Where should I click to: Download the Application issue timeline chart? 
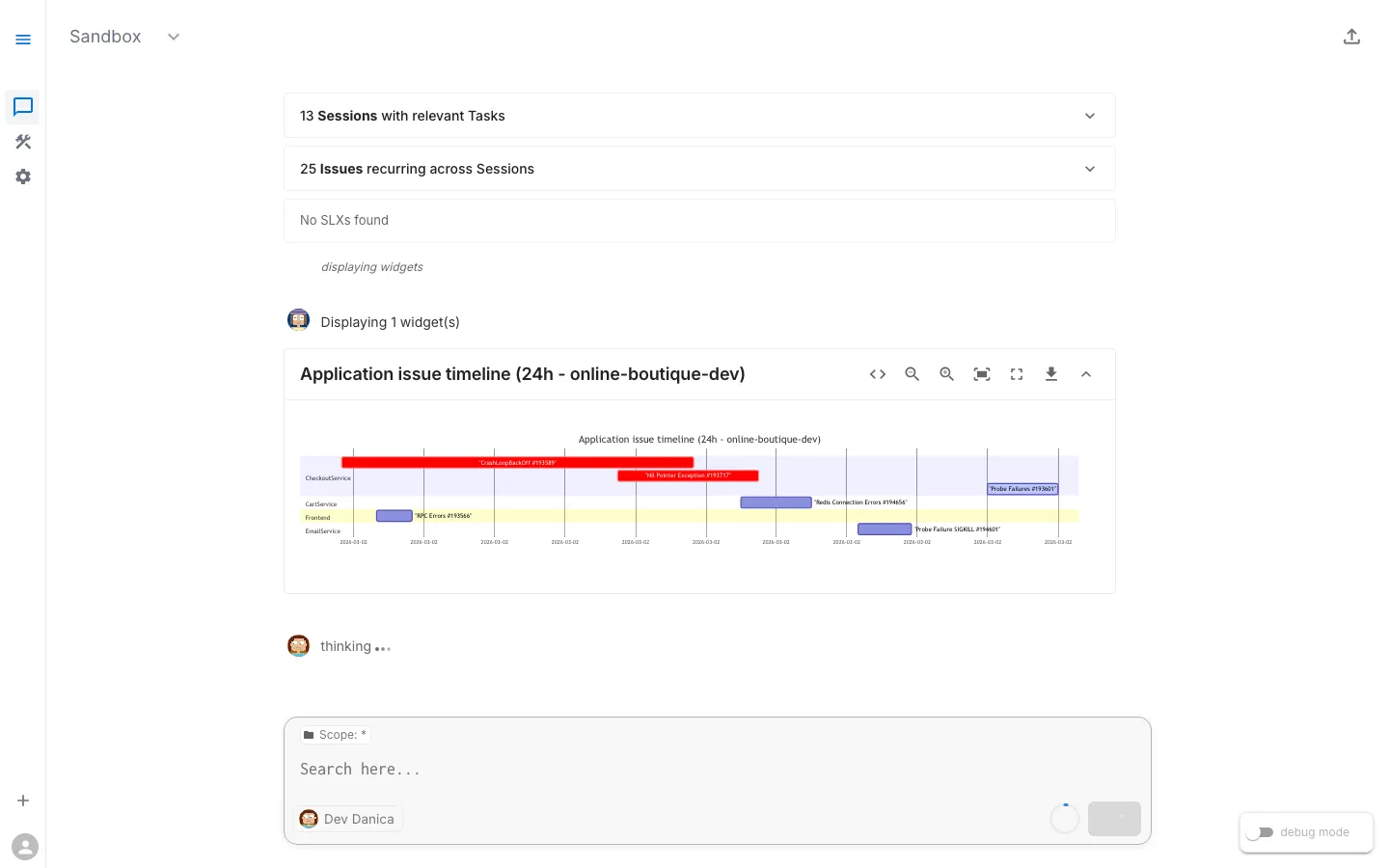(x=1051, y=374)
